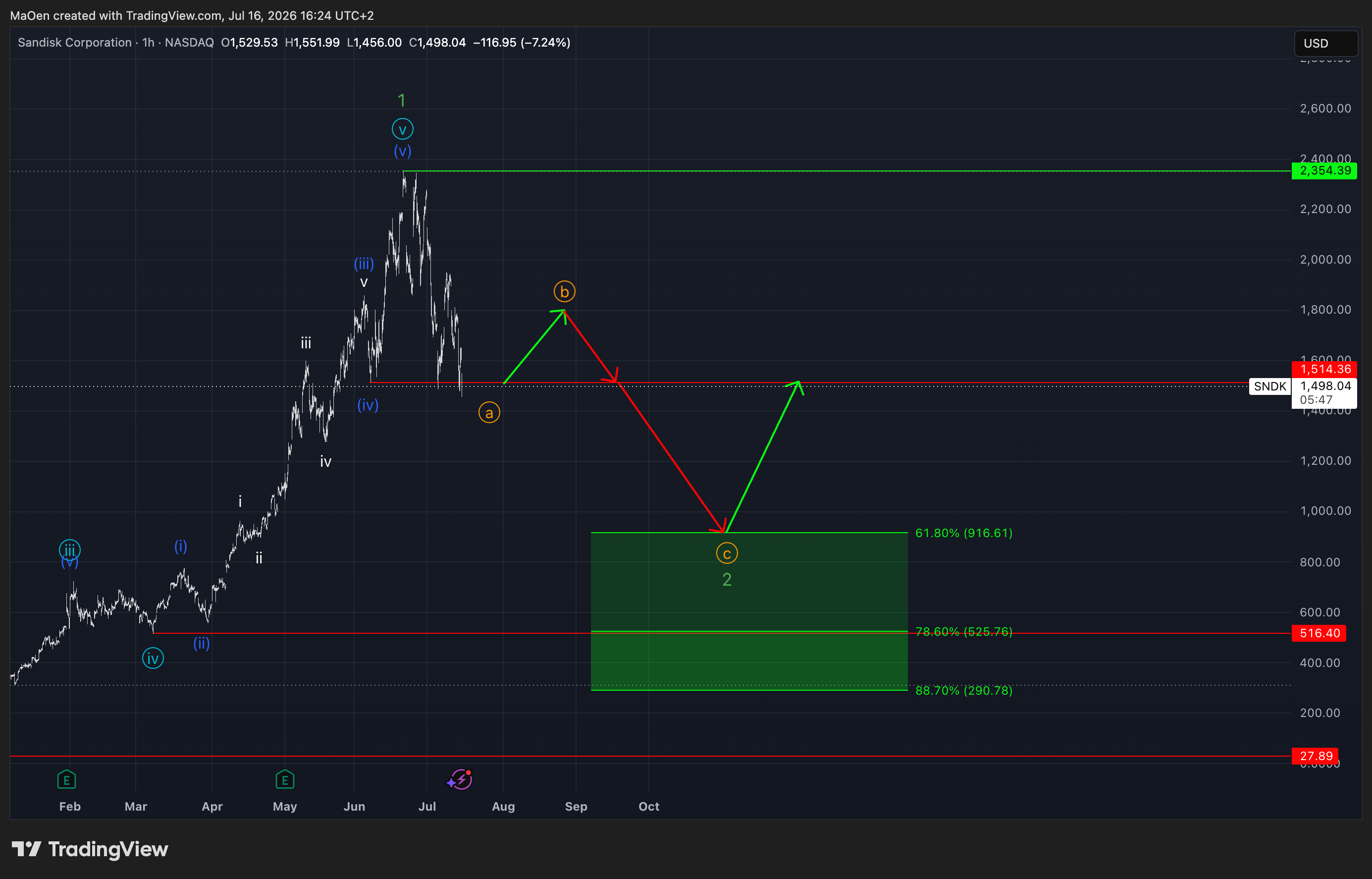Select the 78.60% (525.76) Fibonacci label

963,632
